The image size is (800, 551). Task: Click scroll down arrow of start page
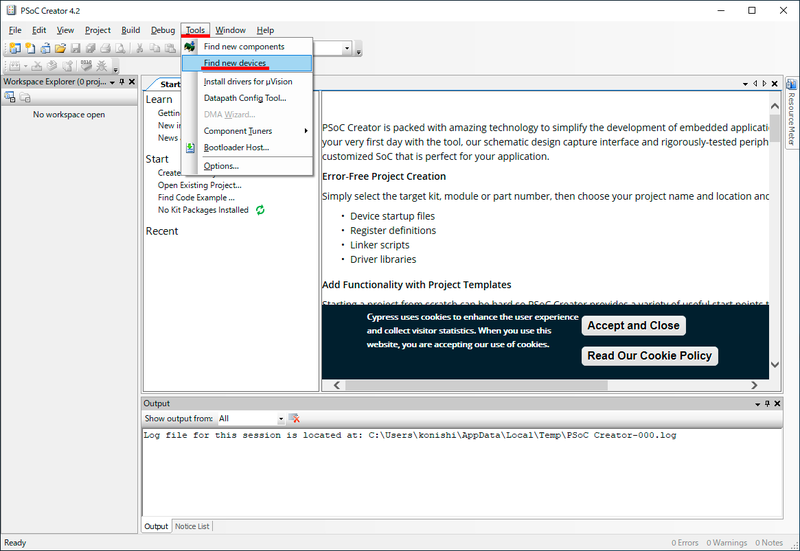(774, 365)
